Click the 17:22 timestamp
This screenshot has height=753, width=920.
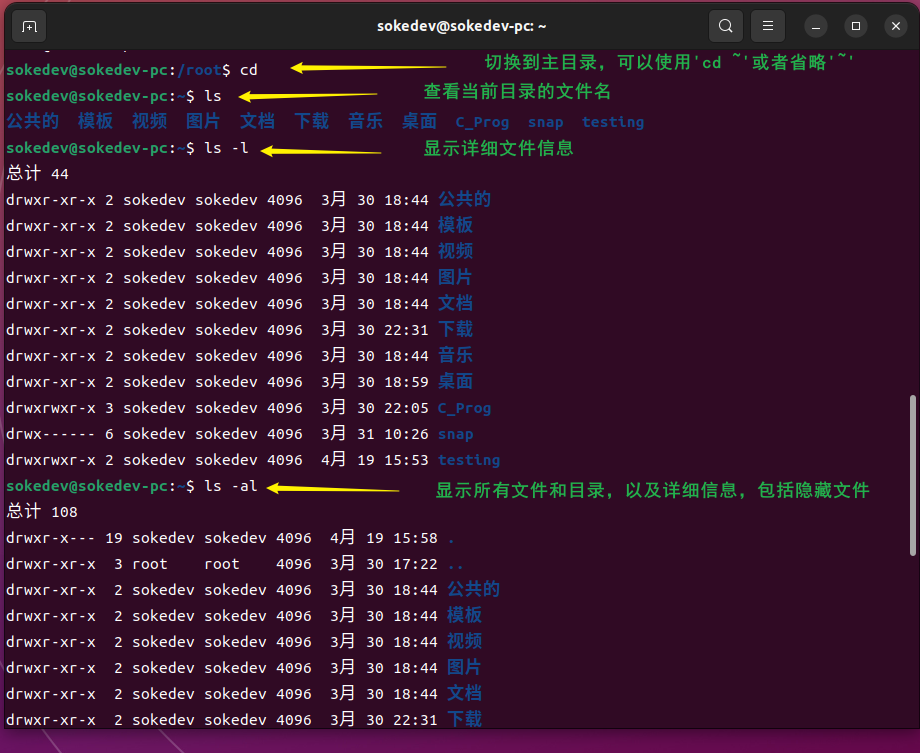(415, 564)
